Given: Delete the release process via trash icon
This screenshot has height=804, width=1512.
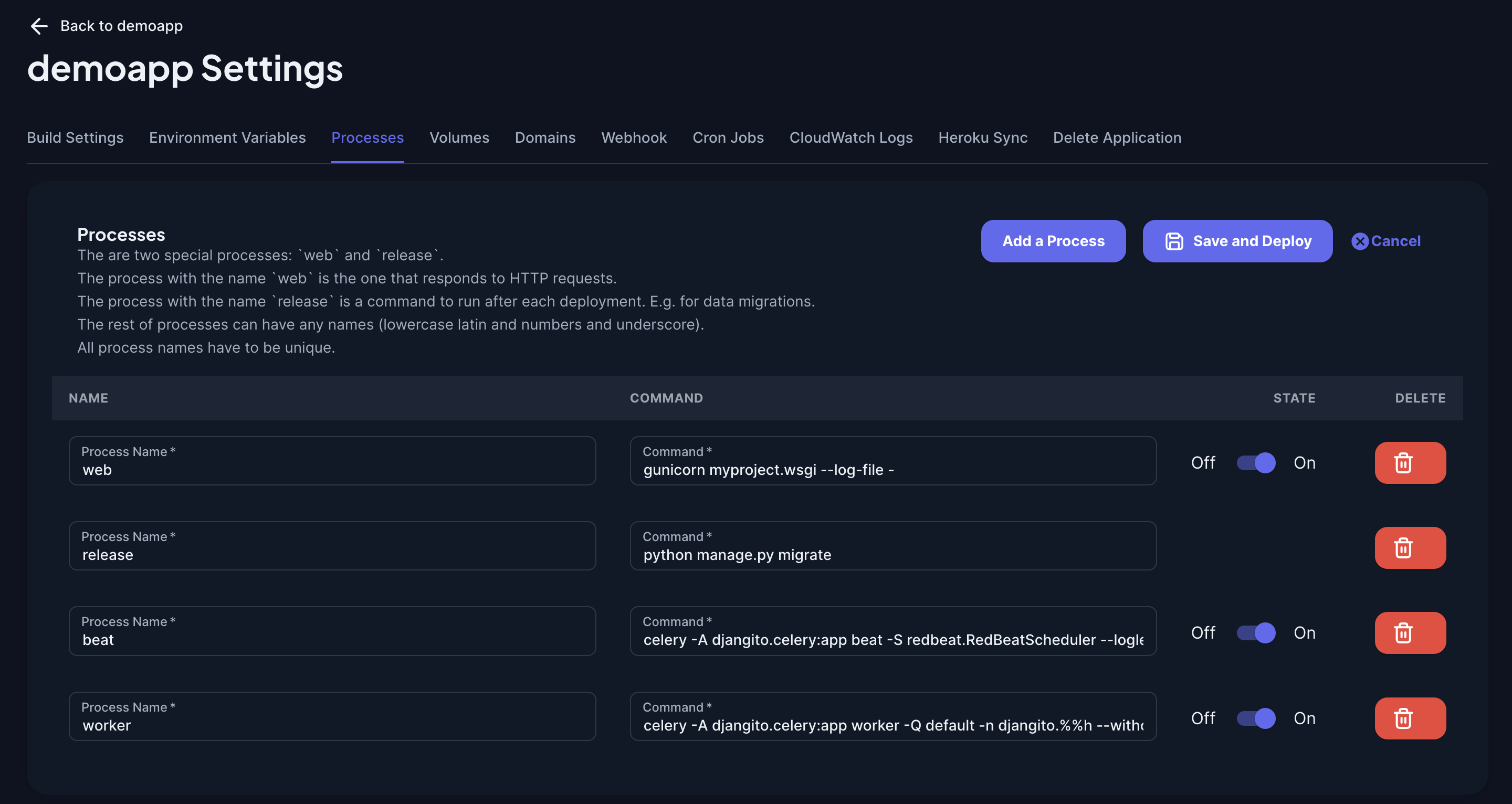Looking at the screenshot, I should (x=1410, y=547).
